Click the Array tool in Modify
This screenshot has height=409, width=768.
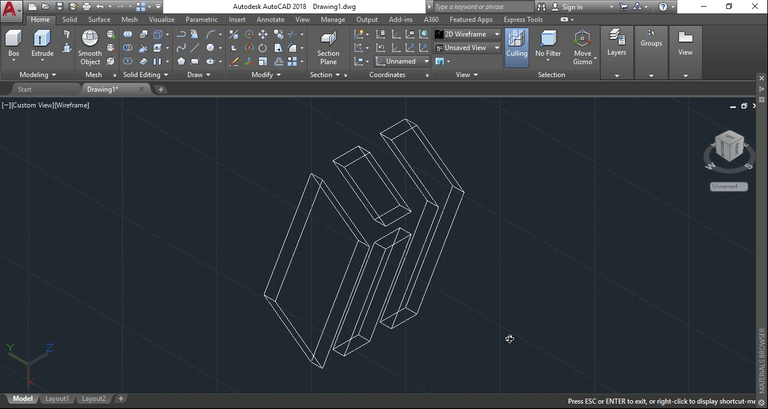point(292,61)
